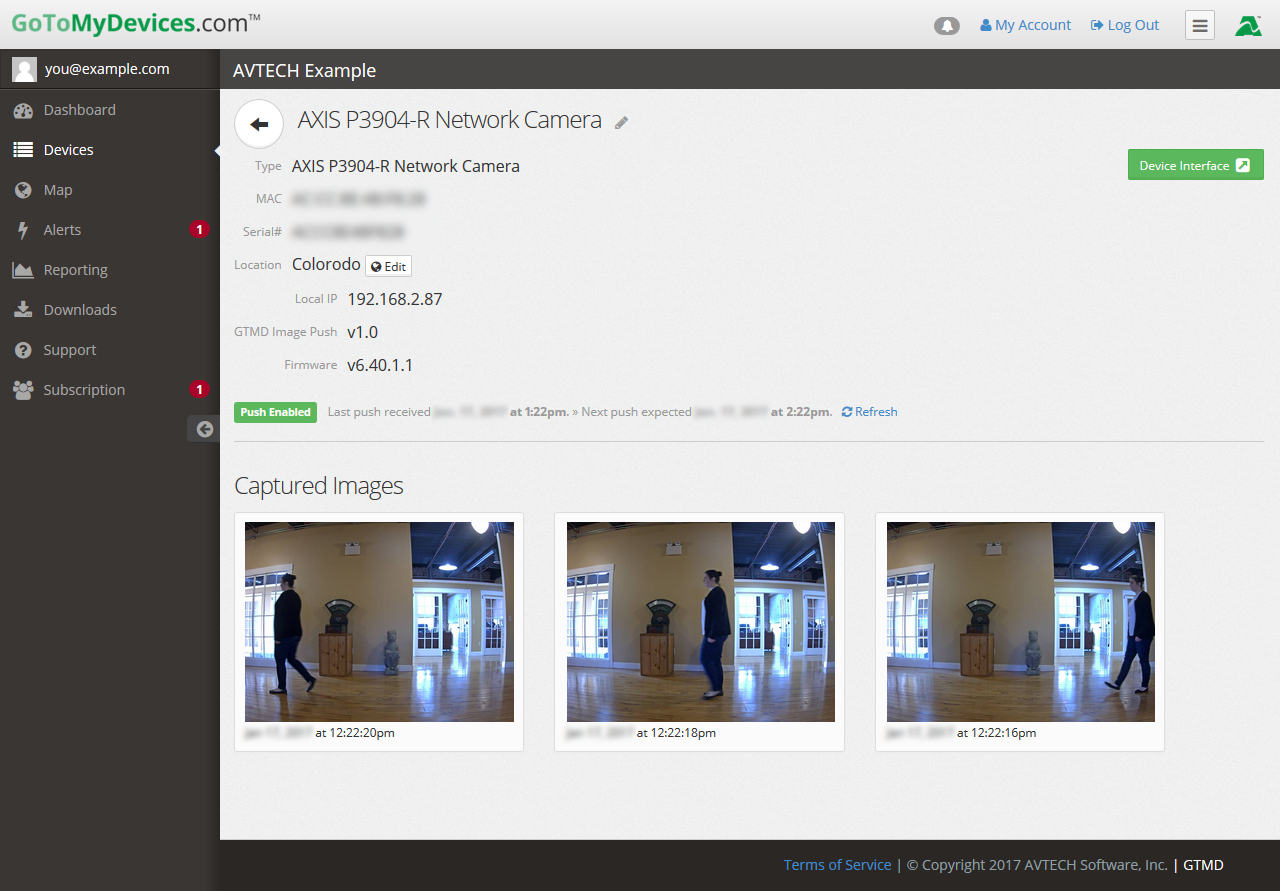Open the notifications bell icon
Image resolution: width=1280 pixels, height=891 pixels.
946,26
